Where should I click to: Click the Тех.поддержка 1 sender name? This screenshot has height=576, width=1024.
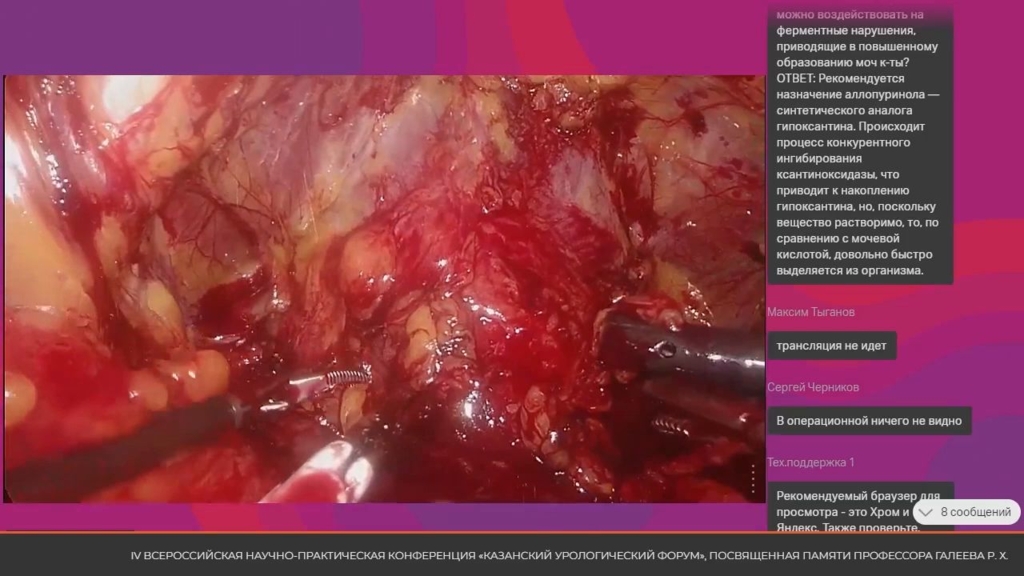click(810, 462)
